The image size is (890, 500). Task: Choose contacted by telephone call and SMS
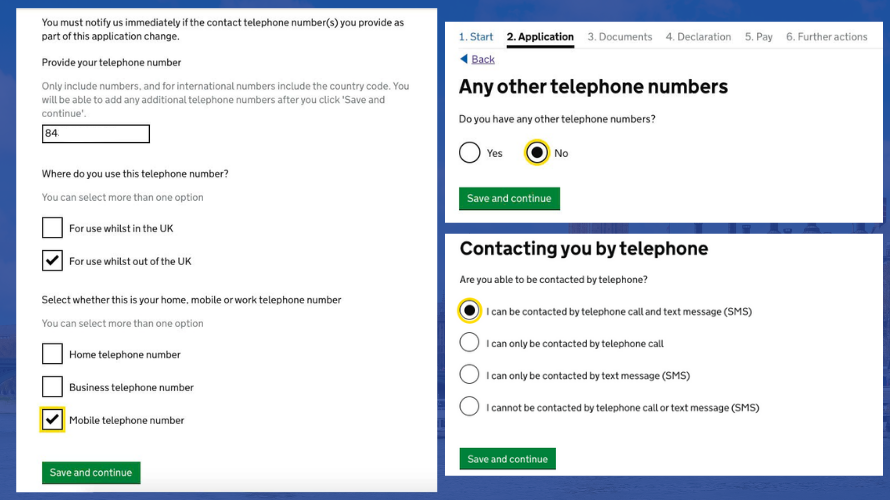coord(469,310)
